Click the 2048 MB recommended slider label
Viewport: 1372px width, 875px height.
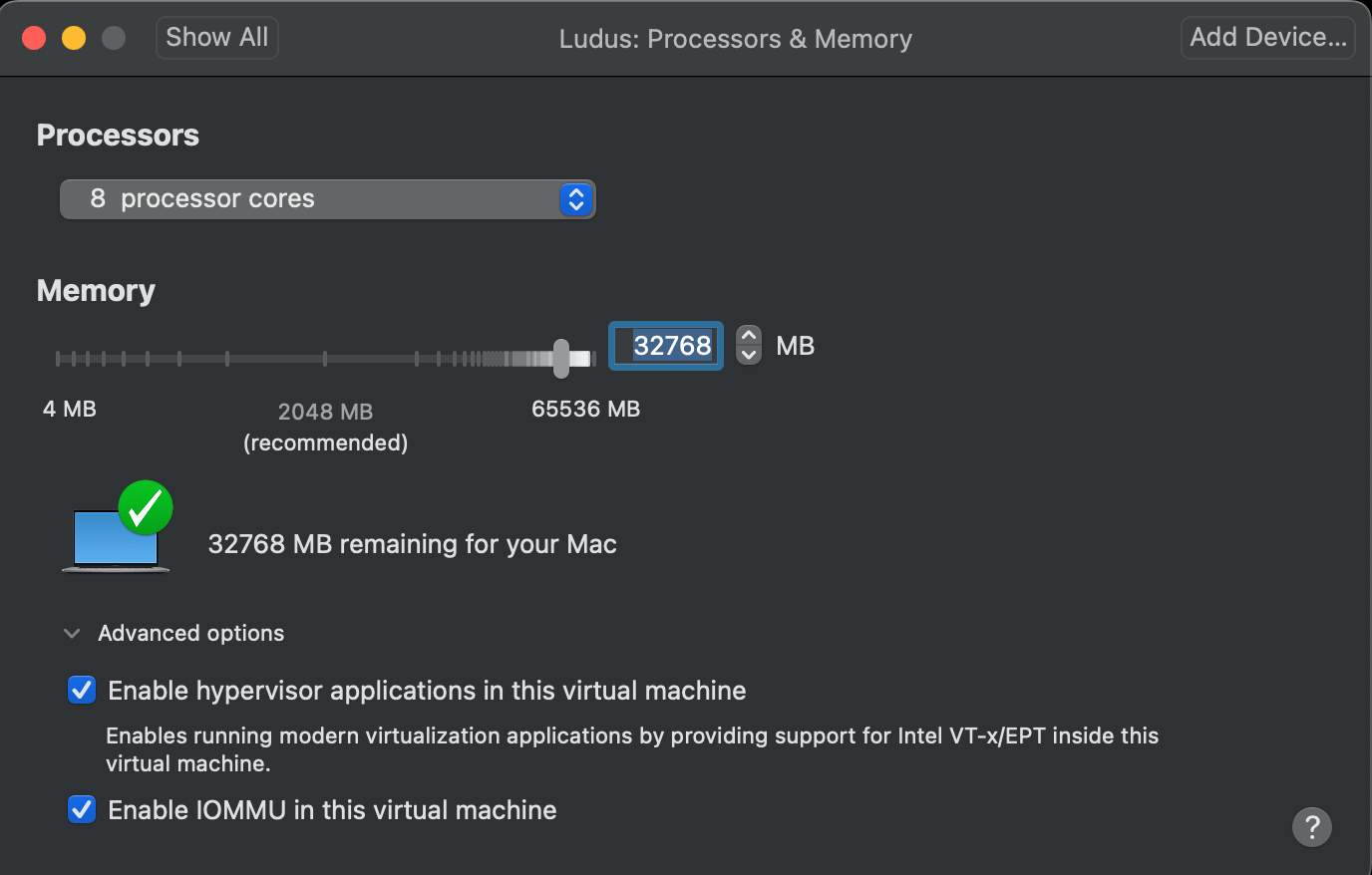[x=325, y=427]
